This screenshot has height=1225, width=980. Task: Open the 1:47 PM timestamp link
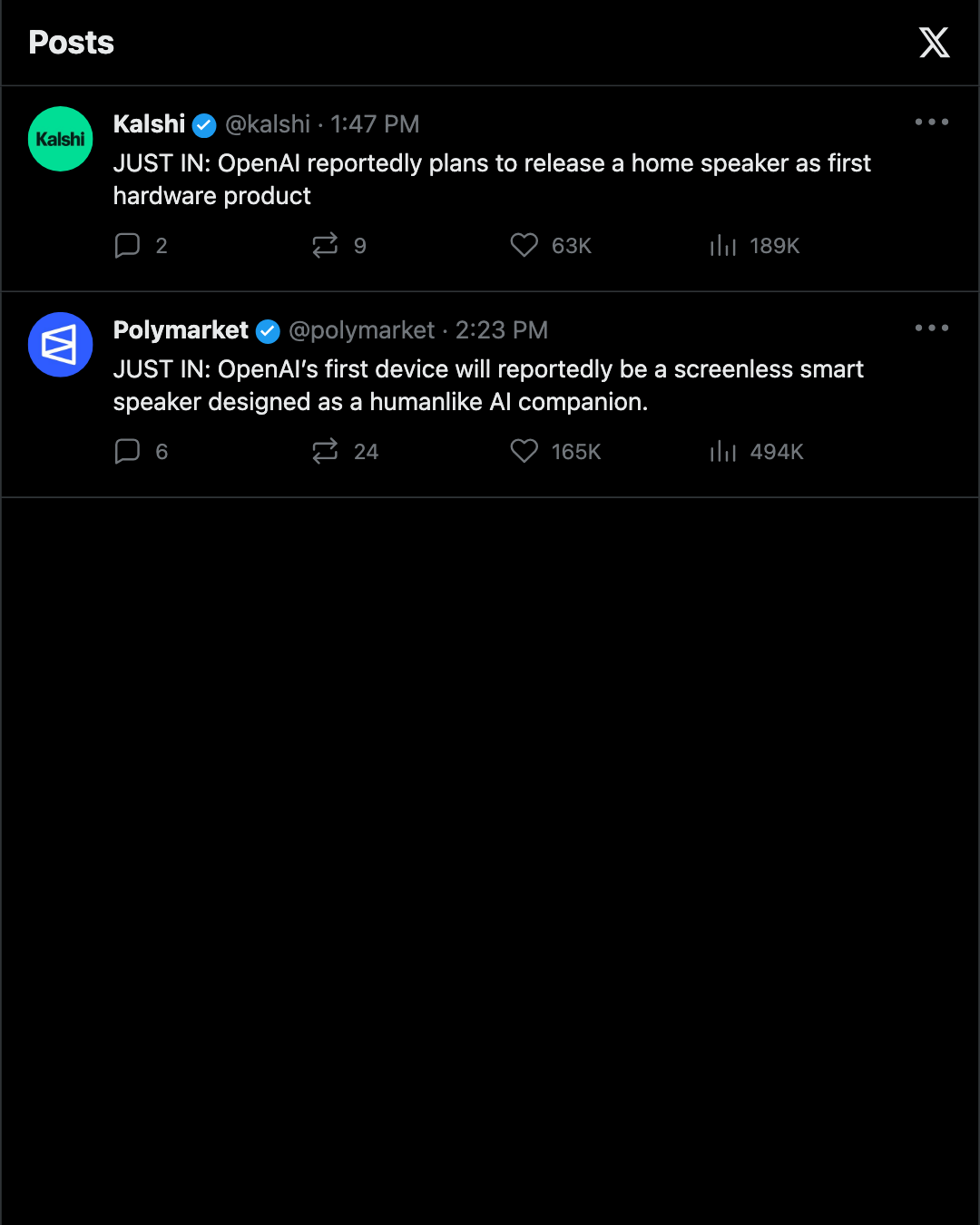click(375, 124)
